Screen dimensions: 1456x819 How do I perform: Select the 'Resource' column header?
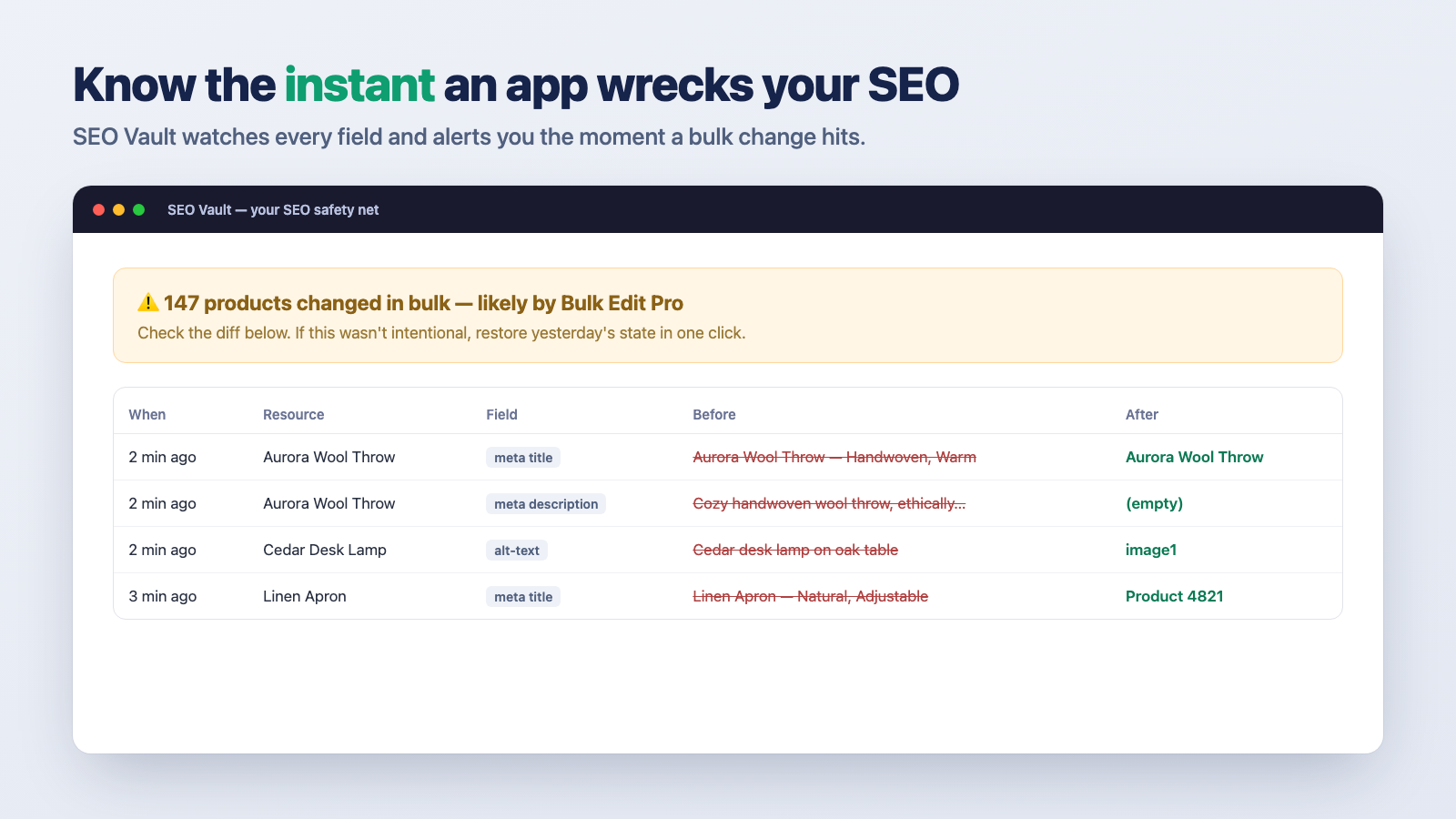pos(293,414)
